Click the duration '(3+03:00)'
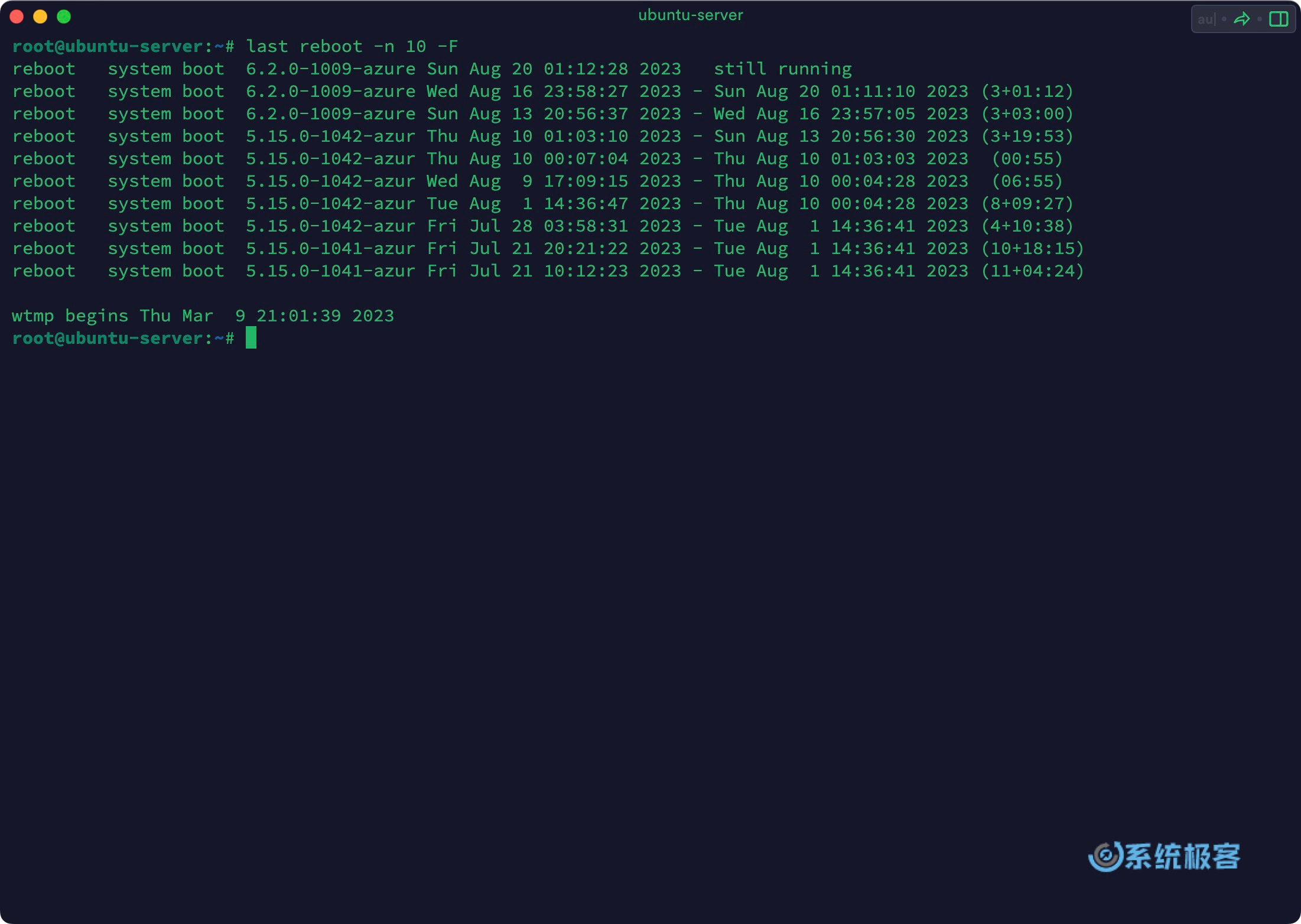The height and width of the screenshot is (924, 1301). tap(1027, 113)
